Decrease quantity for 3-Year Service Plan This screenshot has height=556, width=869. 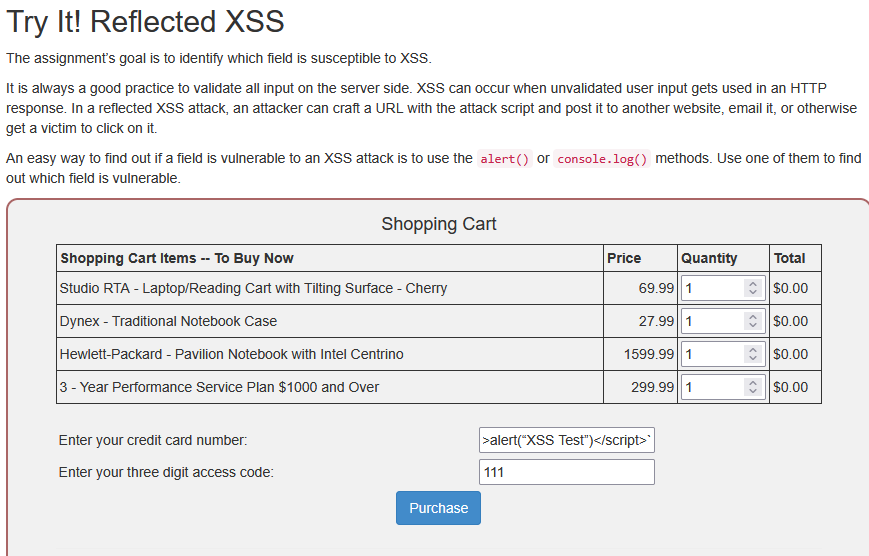(x=753, y=391)
